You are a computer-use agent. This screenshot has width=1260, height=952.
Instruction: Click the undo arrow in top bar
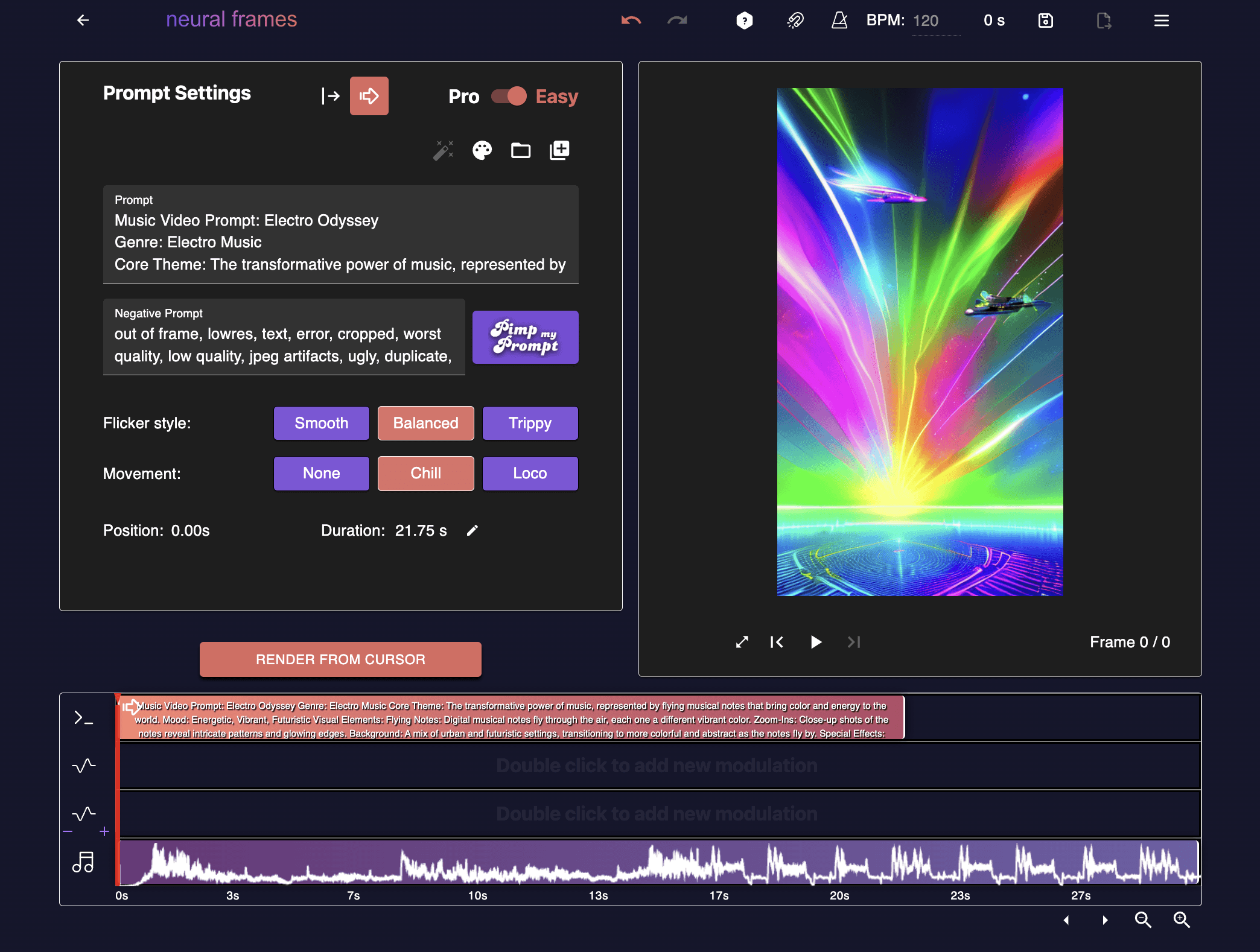coord(631,21)
